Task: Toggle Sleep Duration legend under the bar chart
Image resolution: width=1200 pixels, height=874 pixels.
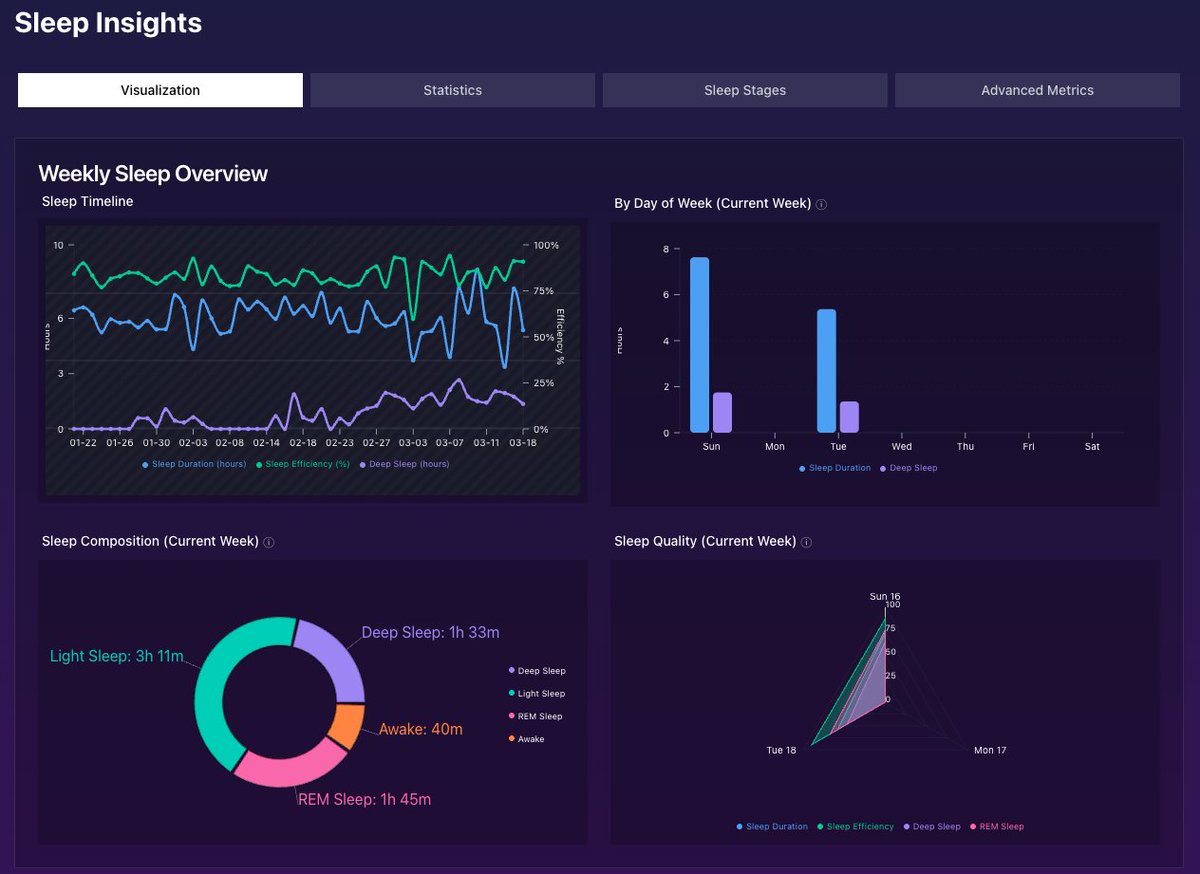Action: pos(835,468)
